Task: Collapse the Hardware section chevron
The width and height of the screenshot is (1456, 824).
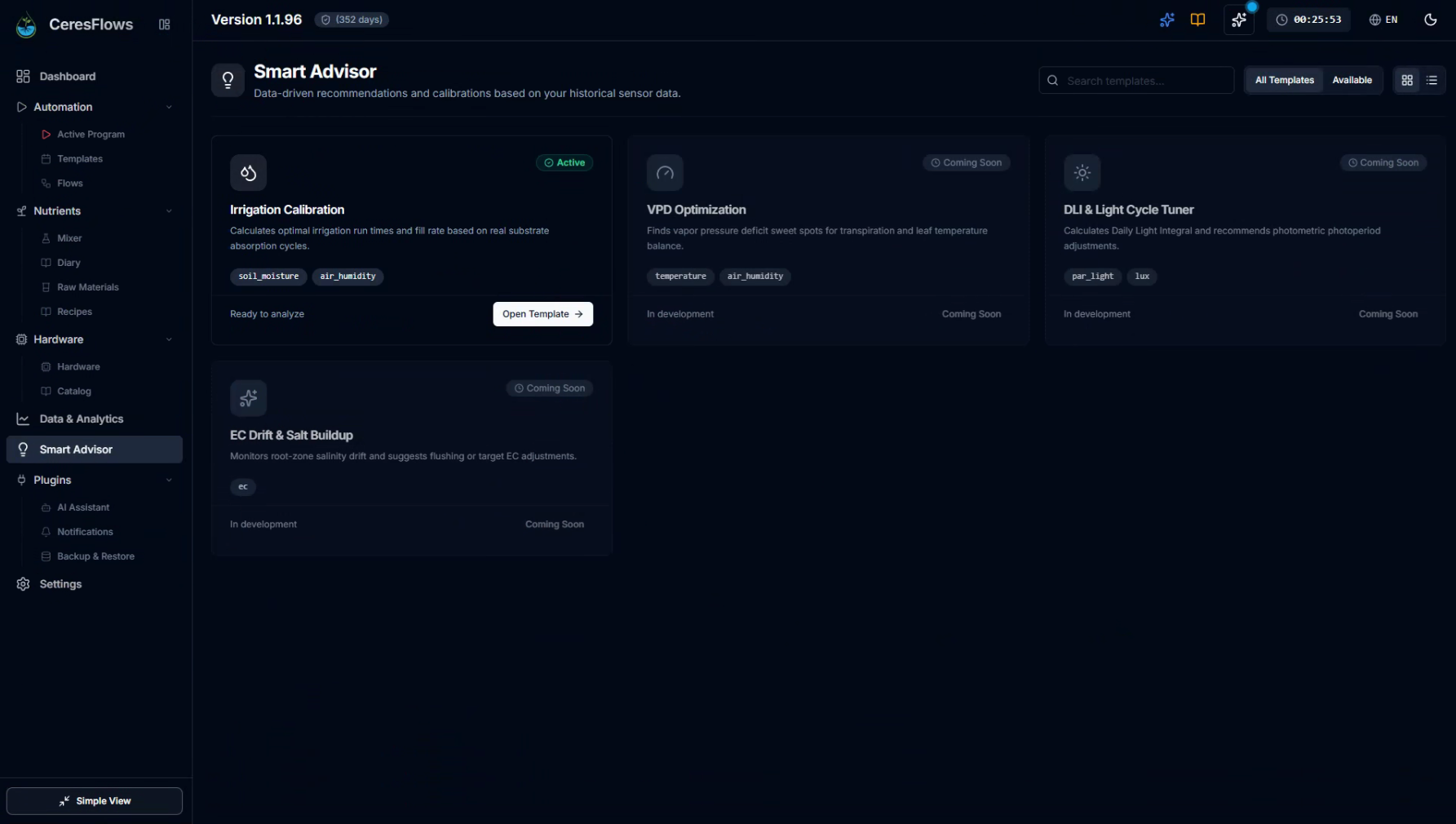Action: (169, 339)
